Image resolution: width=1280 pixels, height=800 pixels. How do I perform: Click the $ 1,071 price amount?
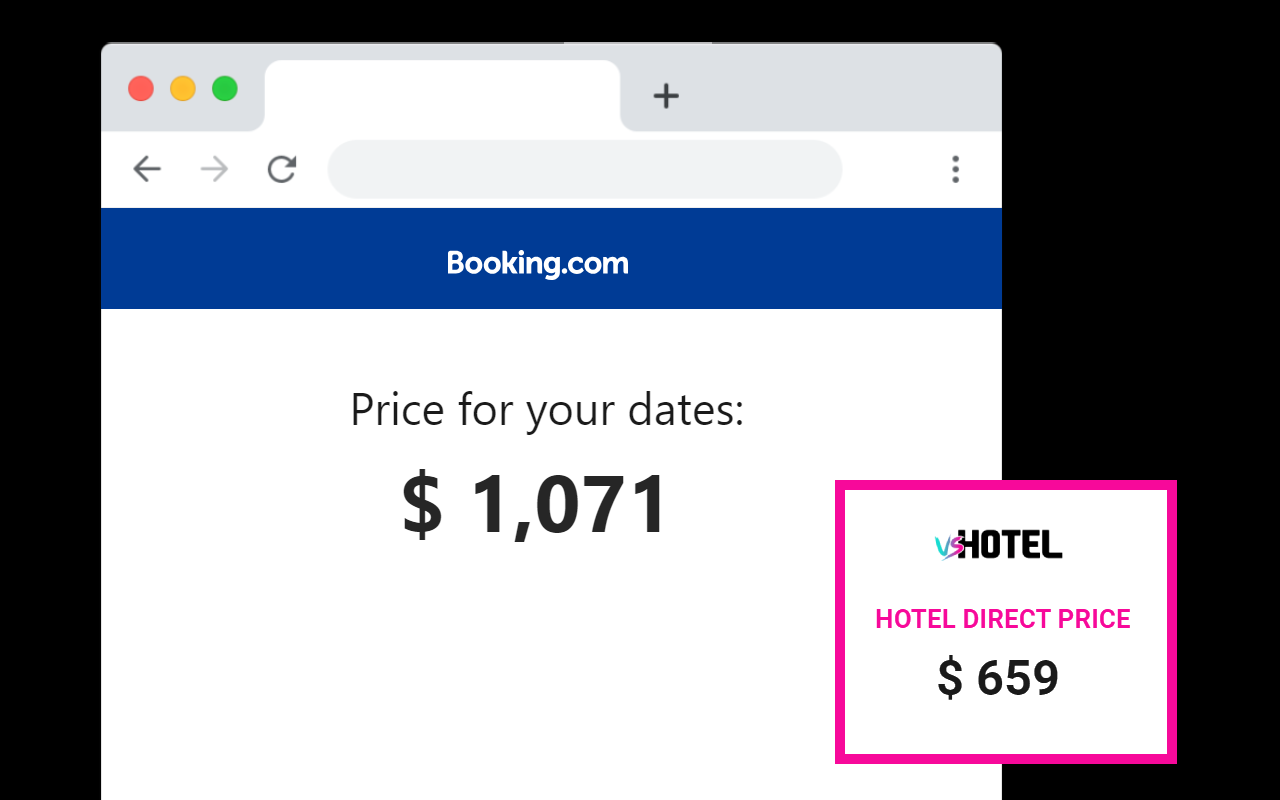[535, 505]
